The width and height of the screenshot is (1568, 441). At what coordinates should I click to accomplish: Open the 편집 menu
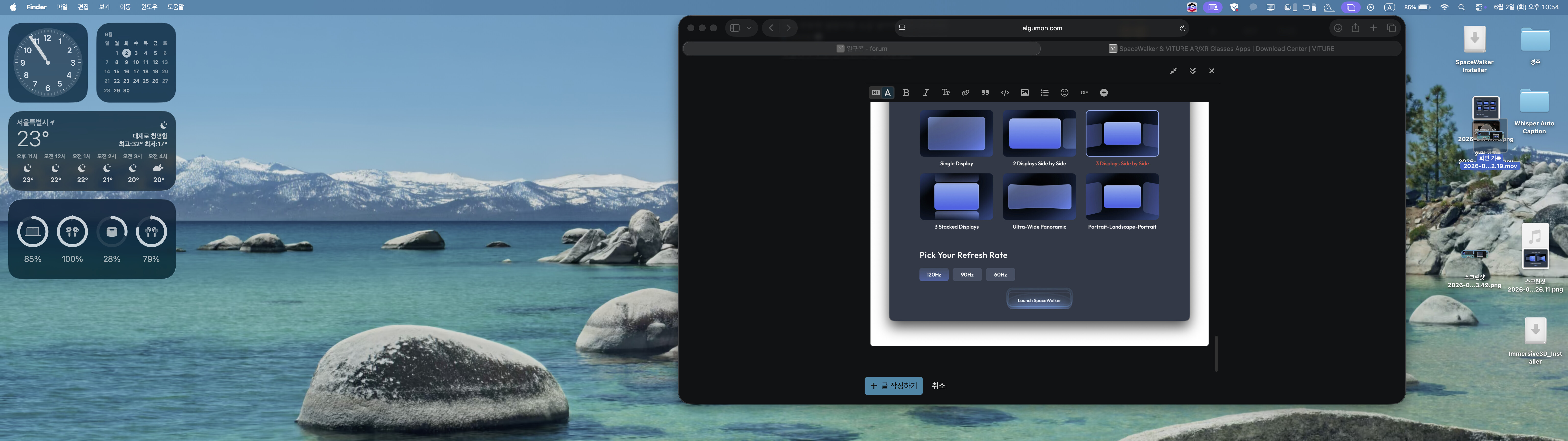coord(83,7)
